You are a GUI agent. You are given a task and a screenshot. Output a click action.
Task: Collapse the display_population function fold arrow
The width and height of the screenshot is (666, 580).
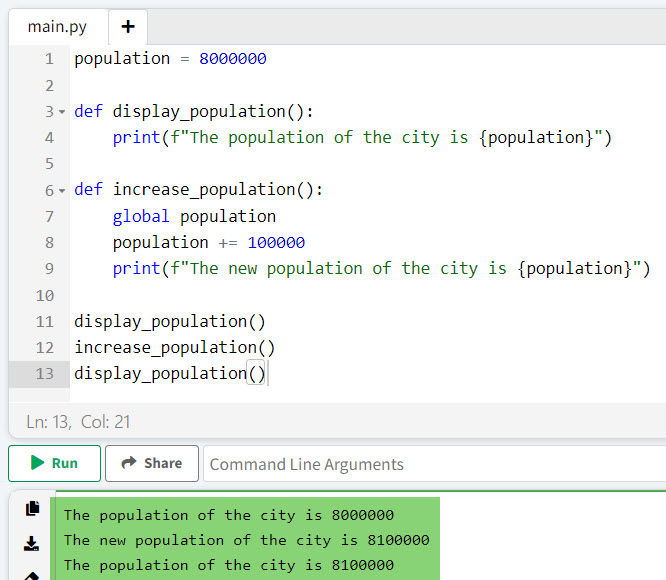(x=62, y=112)
